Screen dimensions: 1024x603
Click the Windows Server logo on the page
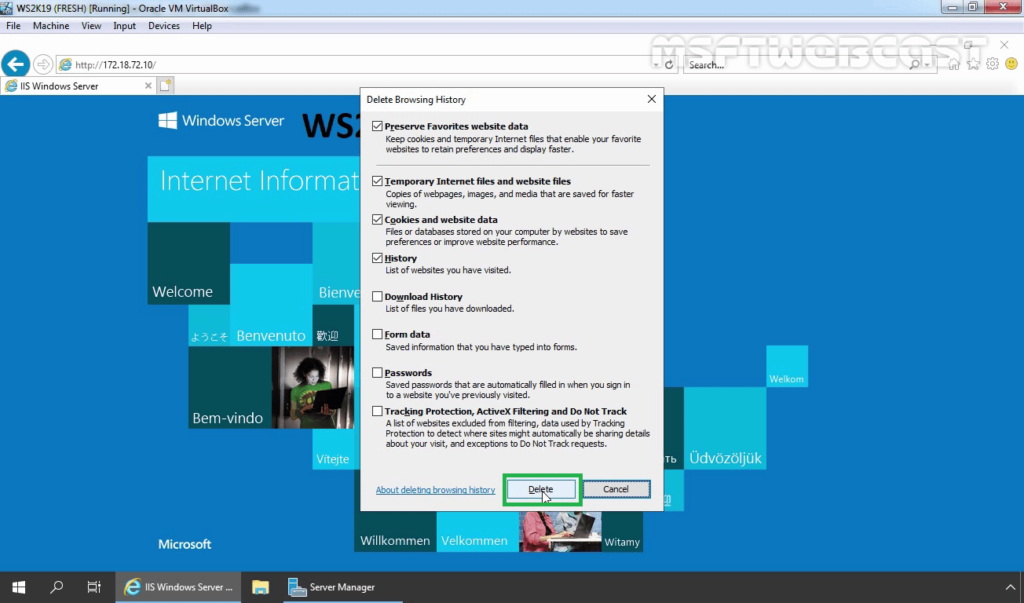coord(221,120)
